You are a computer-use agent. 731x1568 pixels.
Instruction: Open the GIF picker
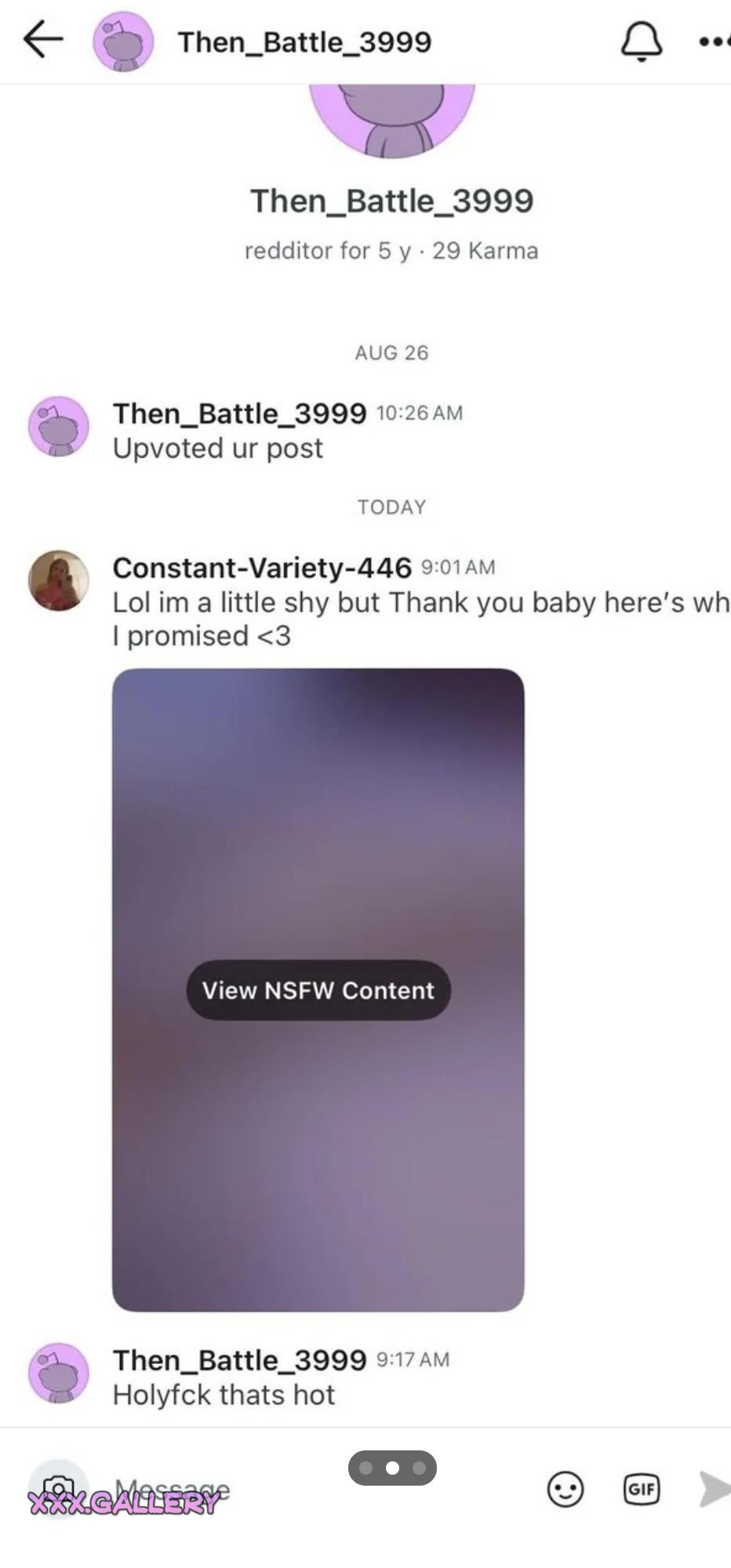coord(642,1489)
